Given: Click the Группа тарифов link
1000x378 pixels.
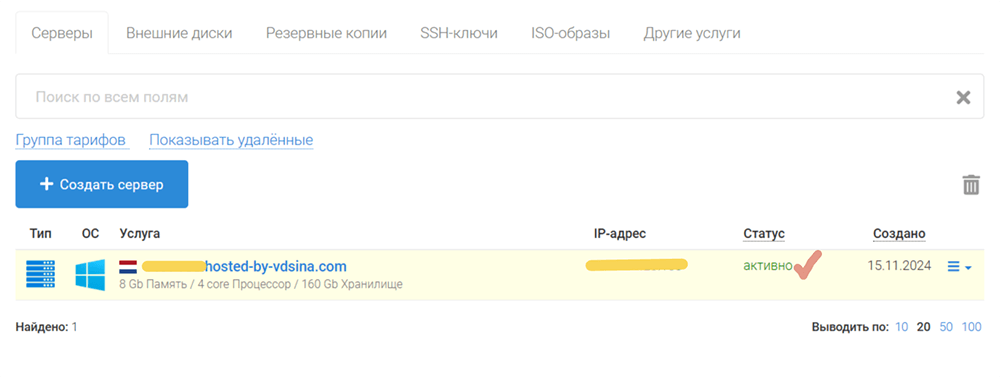Looking at the screenshot, I should click(x=71, y=140).
